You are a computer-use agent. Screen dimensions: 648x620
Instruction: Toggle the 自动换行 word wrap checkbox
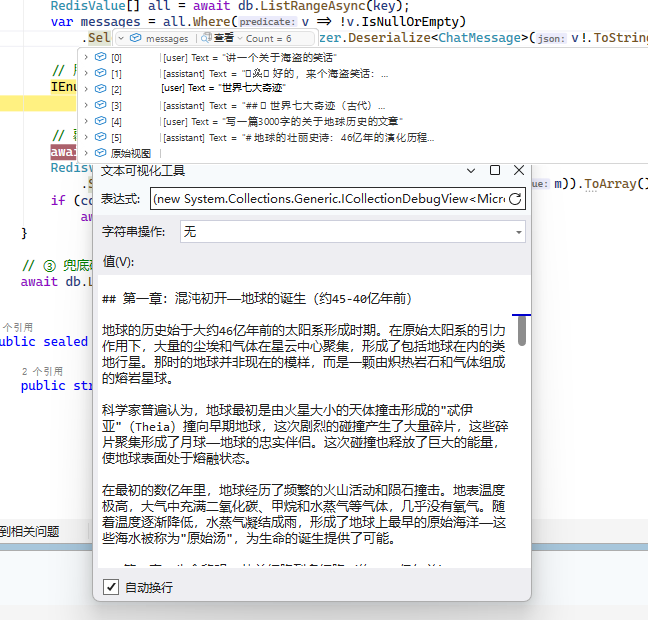pyautogui.click(x=111, y=587)
